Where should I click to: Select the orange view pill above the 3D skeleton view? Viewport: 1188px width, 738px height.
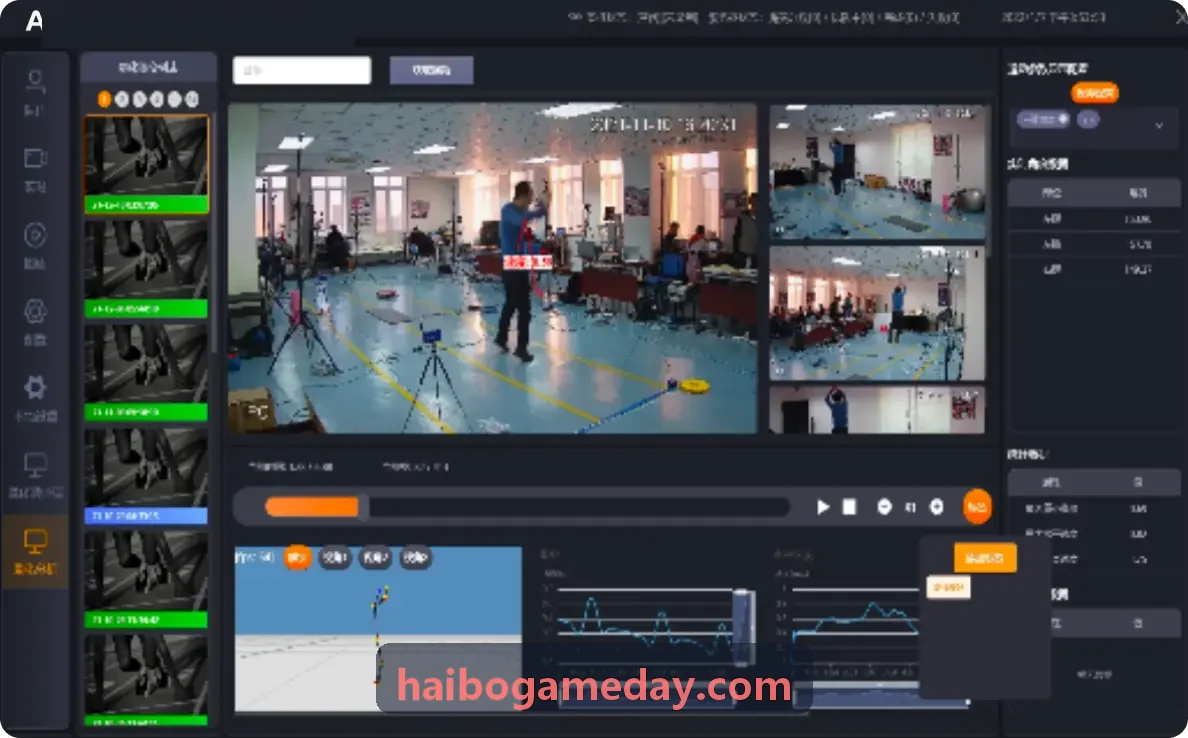coord(297,558)
